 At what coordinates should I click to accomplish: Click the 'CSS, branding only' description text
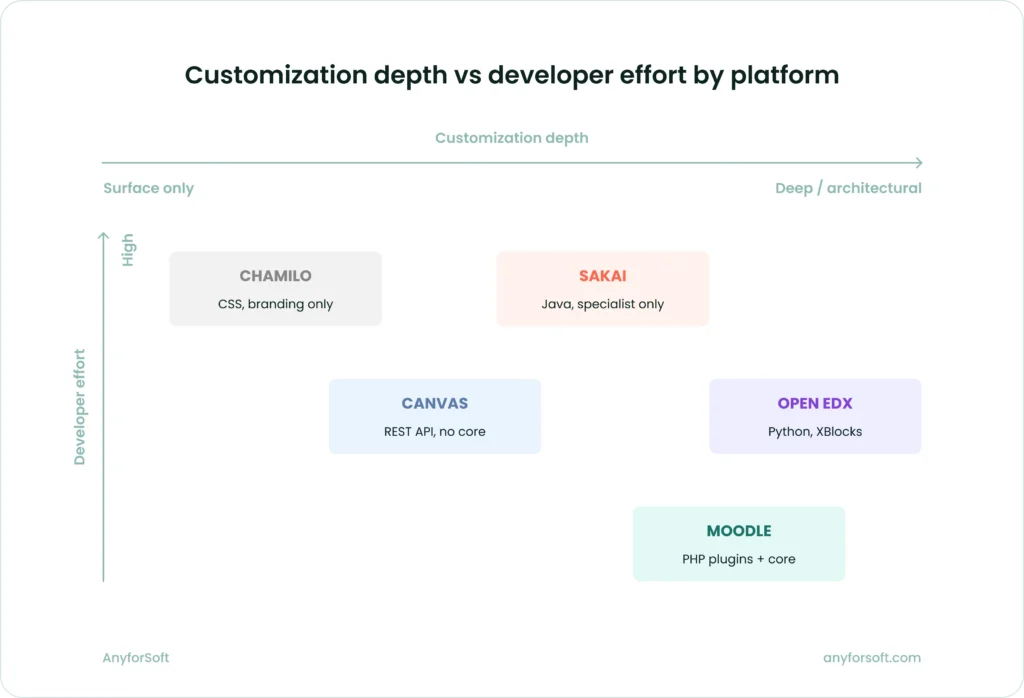tap(275, 304)
